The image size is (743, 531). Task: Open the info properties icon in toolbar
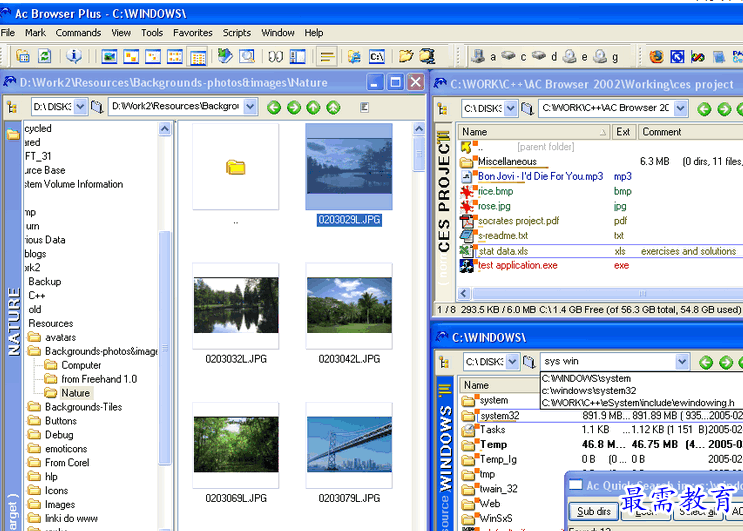tap(73, 56)
